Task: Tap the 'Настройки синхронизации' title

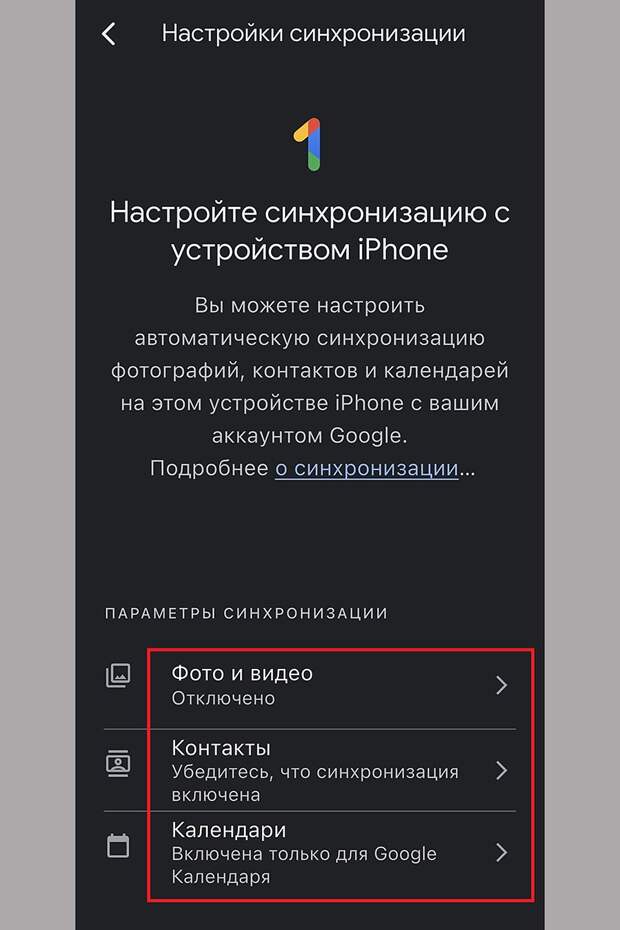Action: pyautogui.click(x=313, y=33)
